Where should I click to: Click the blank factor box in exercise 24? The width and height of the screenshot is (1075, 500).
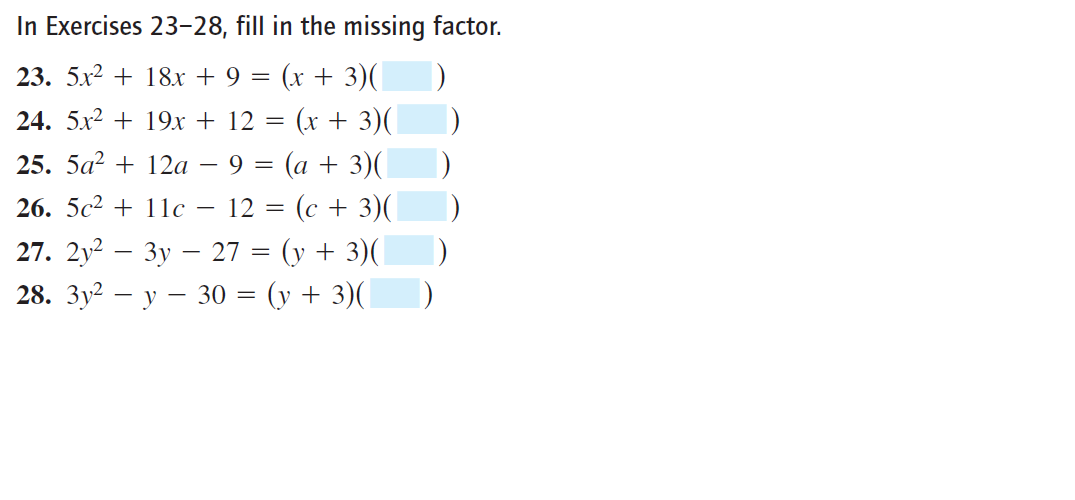coord(422,119)
